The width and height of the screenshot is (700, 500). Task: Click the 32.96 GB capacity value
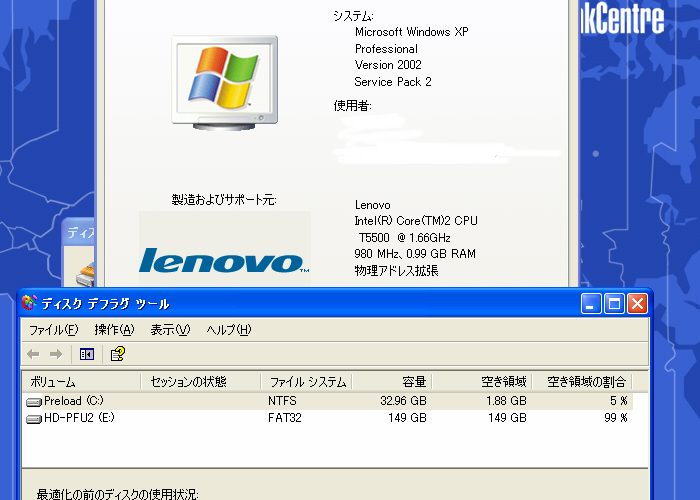click(x=404, y=401)
